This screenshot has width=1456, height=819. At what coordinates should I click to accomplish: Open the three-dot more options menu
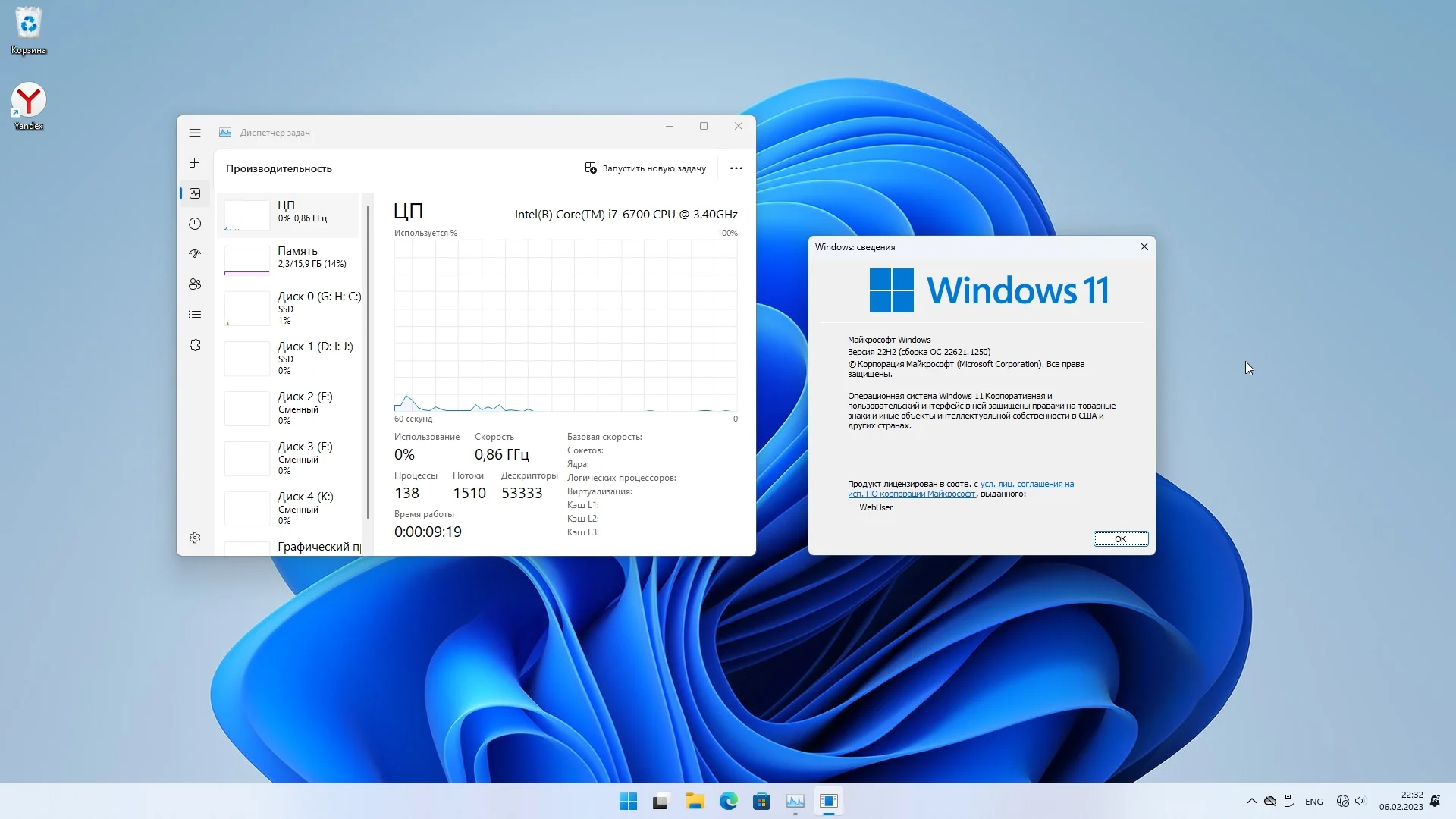(736, 168)
